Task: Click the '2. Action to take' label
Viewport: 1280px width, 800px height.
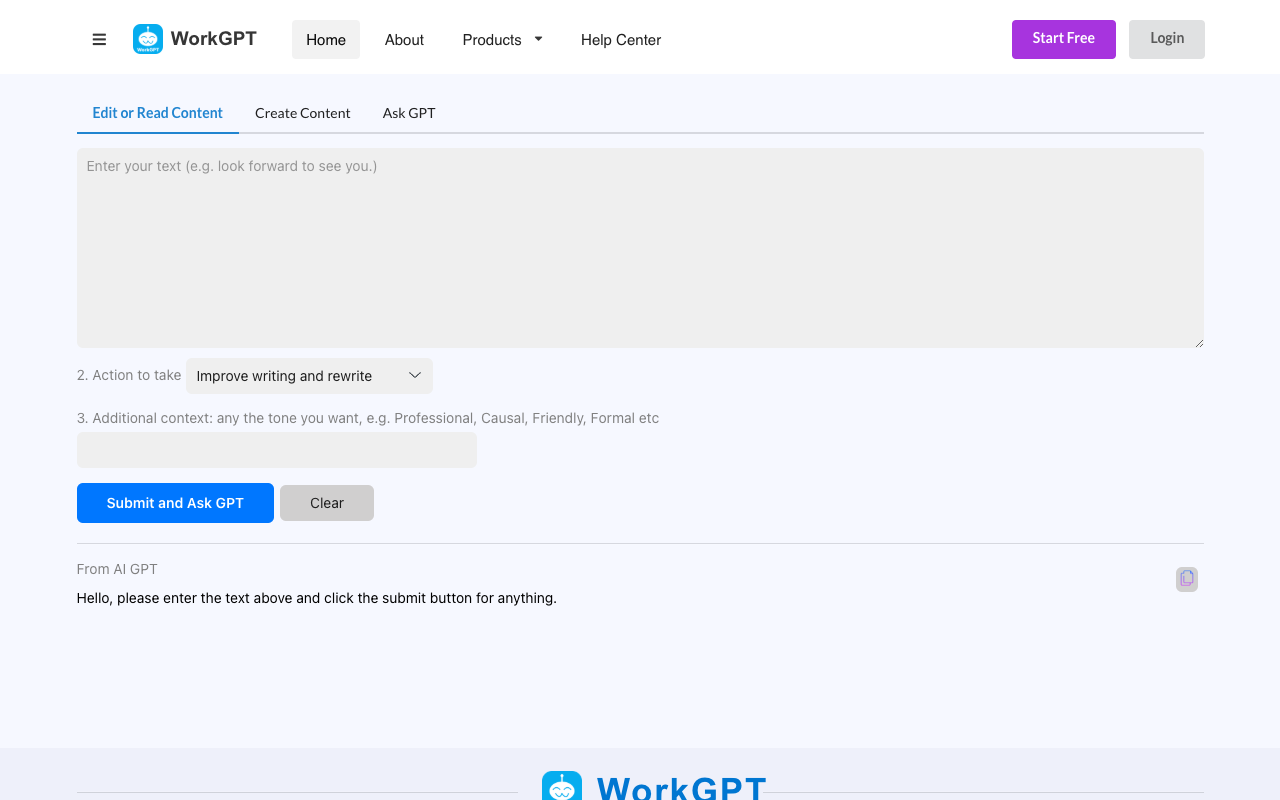Action: pyautogui.click(x=129, y=375)
